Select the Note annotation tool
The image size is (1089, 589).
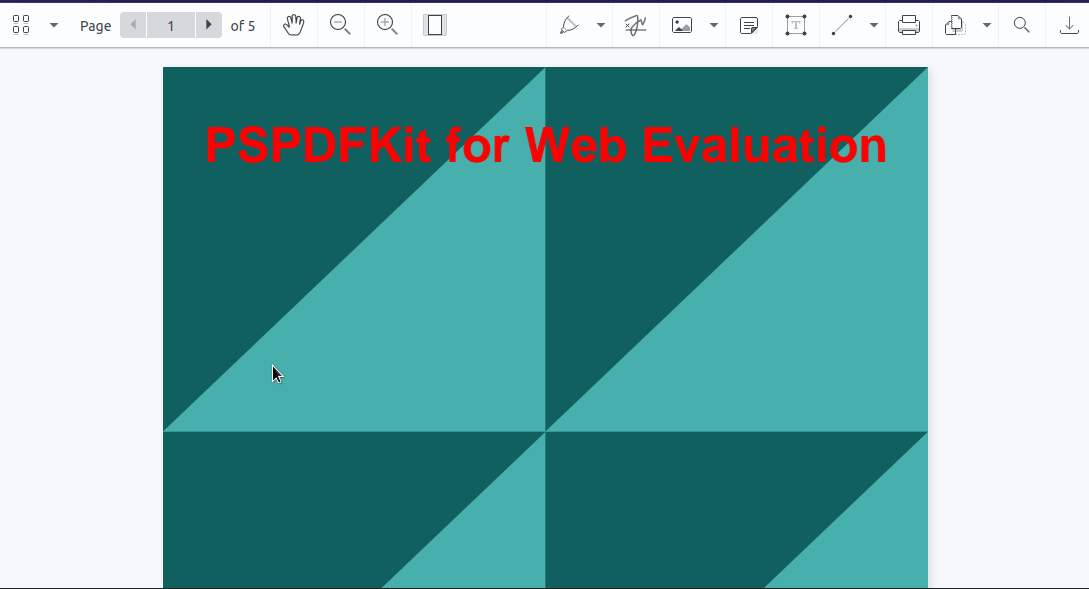pyautogui.click(x=749, y=25)
